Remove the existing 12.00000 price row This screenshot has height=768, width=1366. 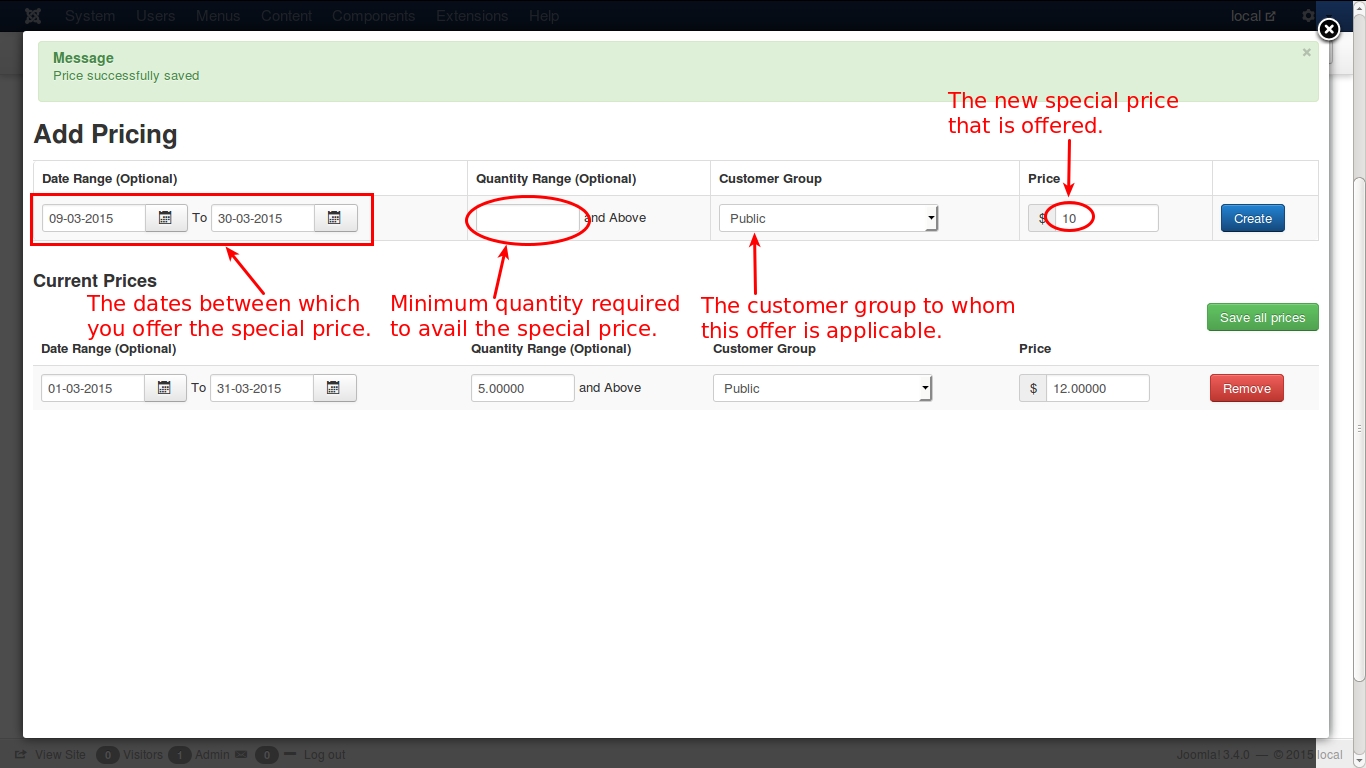pos(1246,388)
